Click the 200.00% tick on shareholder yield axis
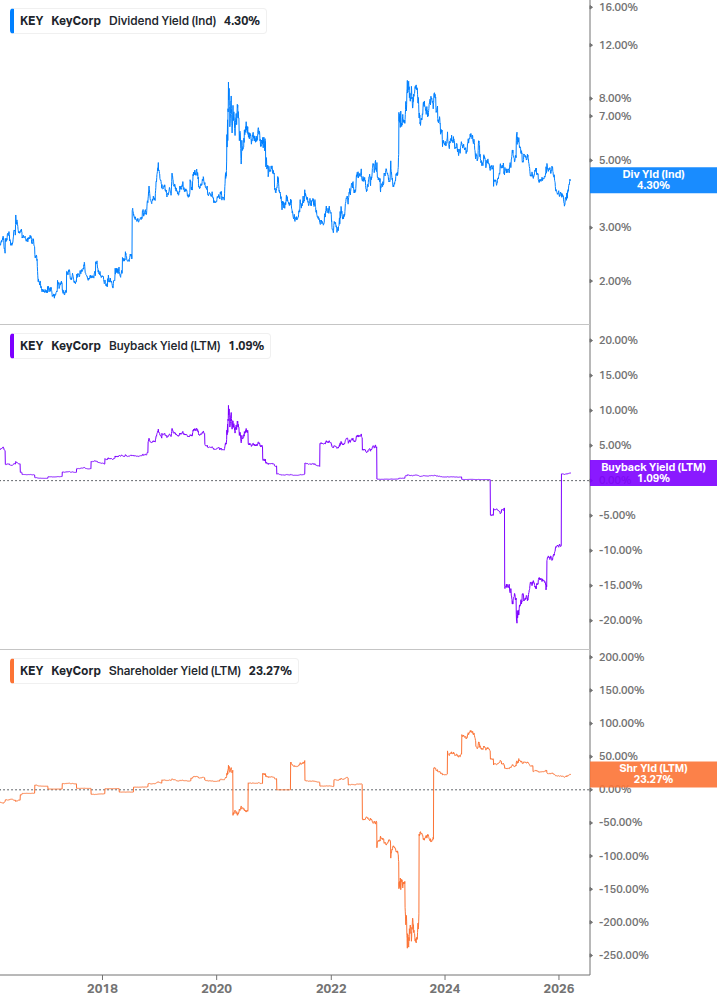This screenshot has width=717, height=1005. point(622,658)
